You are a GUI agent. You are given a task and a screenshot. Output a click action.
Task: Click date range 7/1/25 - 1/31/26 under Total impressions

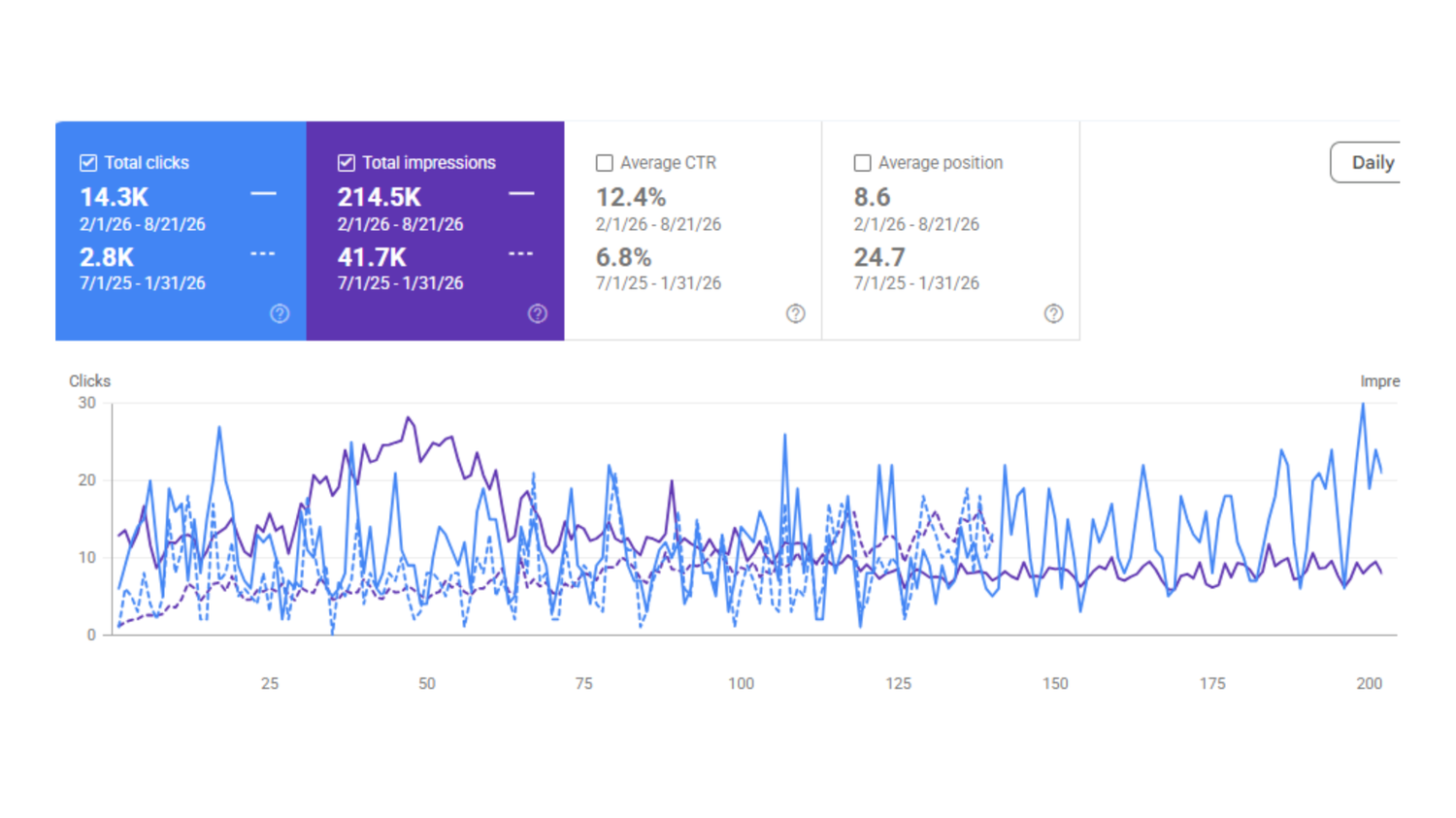click(400, 283)
